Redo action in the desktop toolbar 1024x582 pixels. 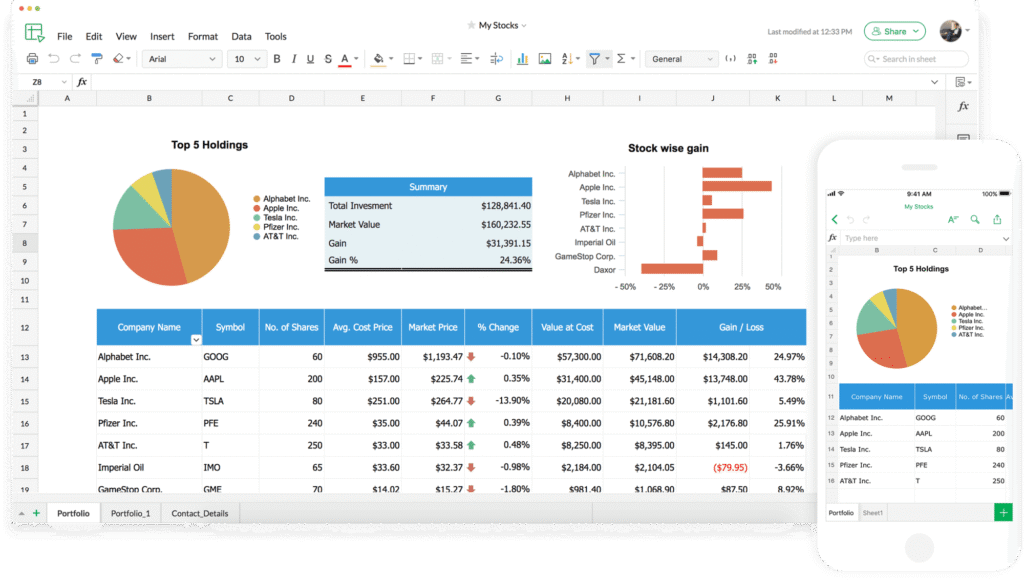click(x=75, y=59)
